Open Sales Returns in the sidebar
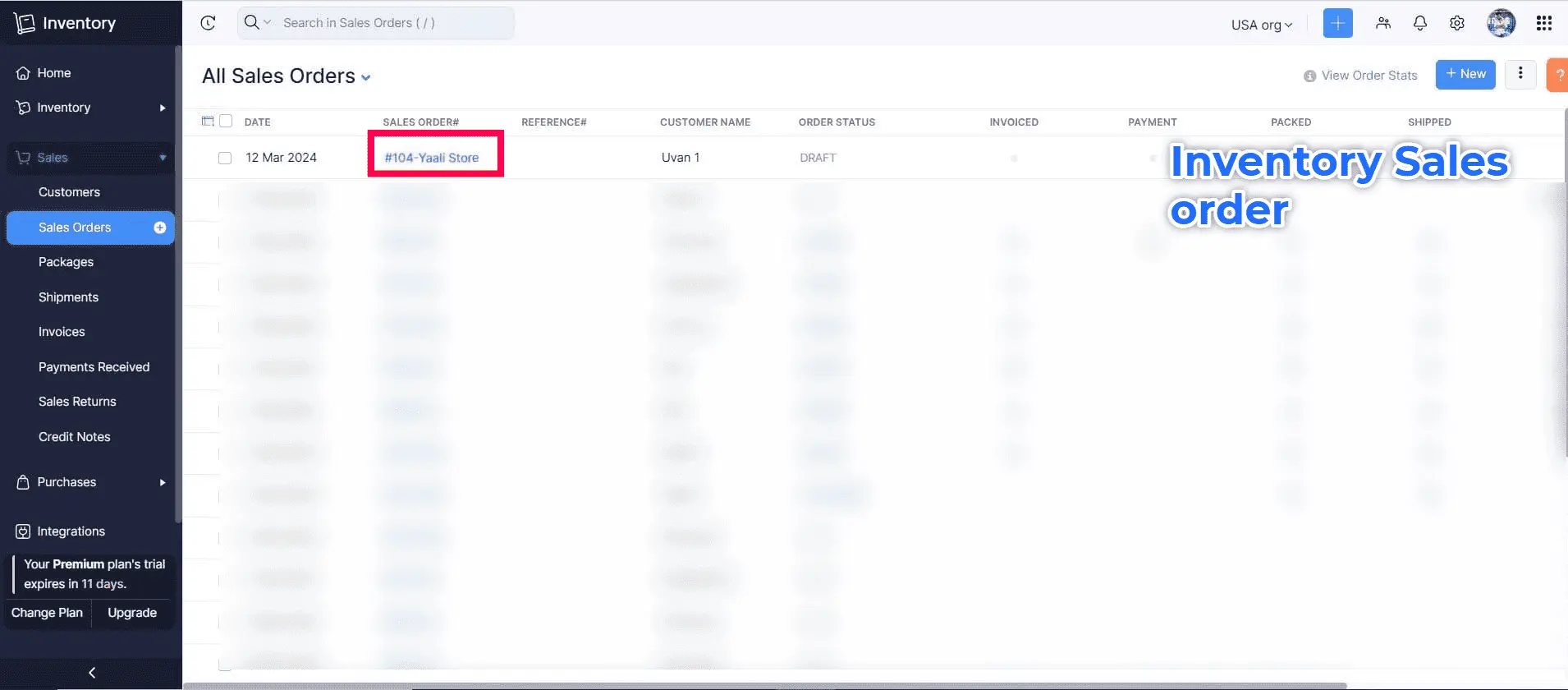 click(77, 402)
